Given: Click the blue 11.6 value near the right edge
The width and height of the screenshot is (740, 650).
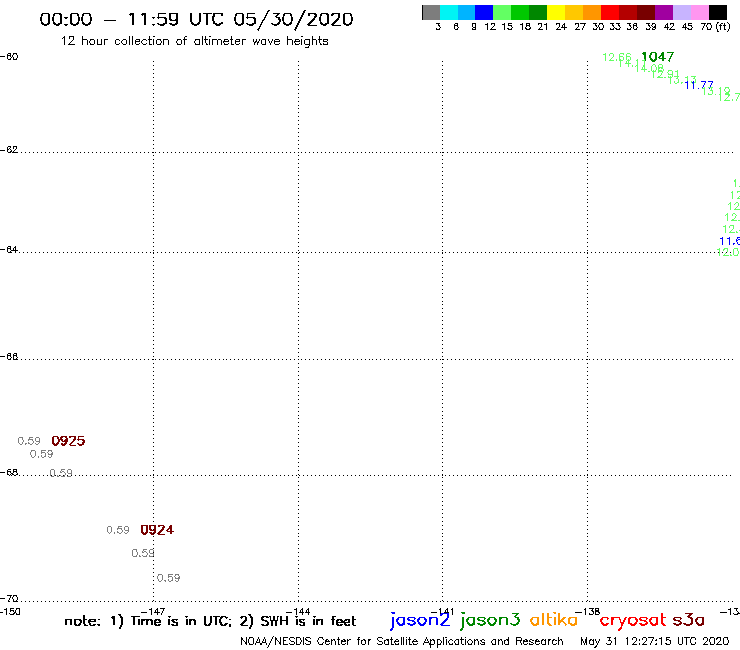Looking at the screenshot, I should 729,241.
